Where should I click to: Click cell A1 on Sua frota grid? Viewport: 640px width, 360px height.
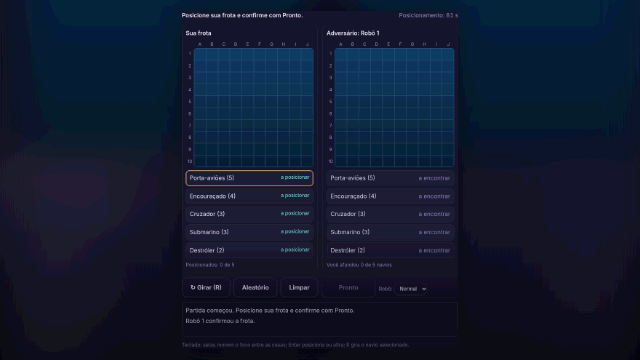pyautogui.click(x=200, y=54)
